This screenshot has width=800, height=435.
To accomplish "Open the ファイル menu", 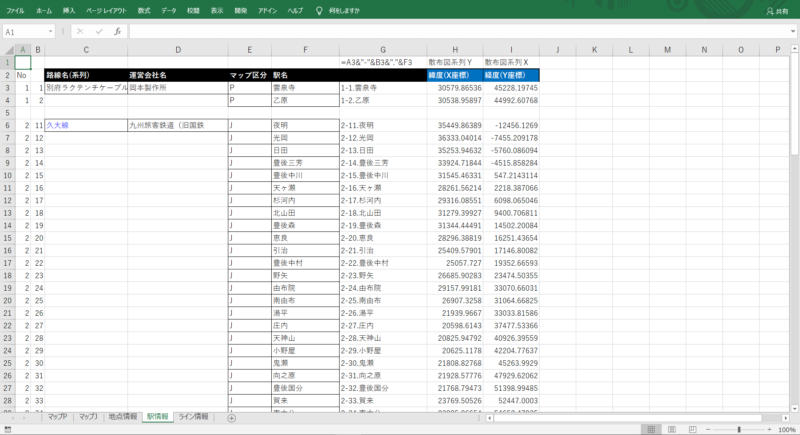I will (16, 9).
